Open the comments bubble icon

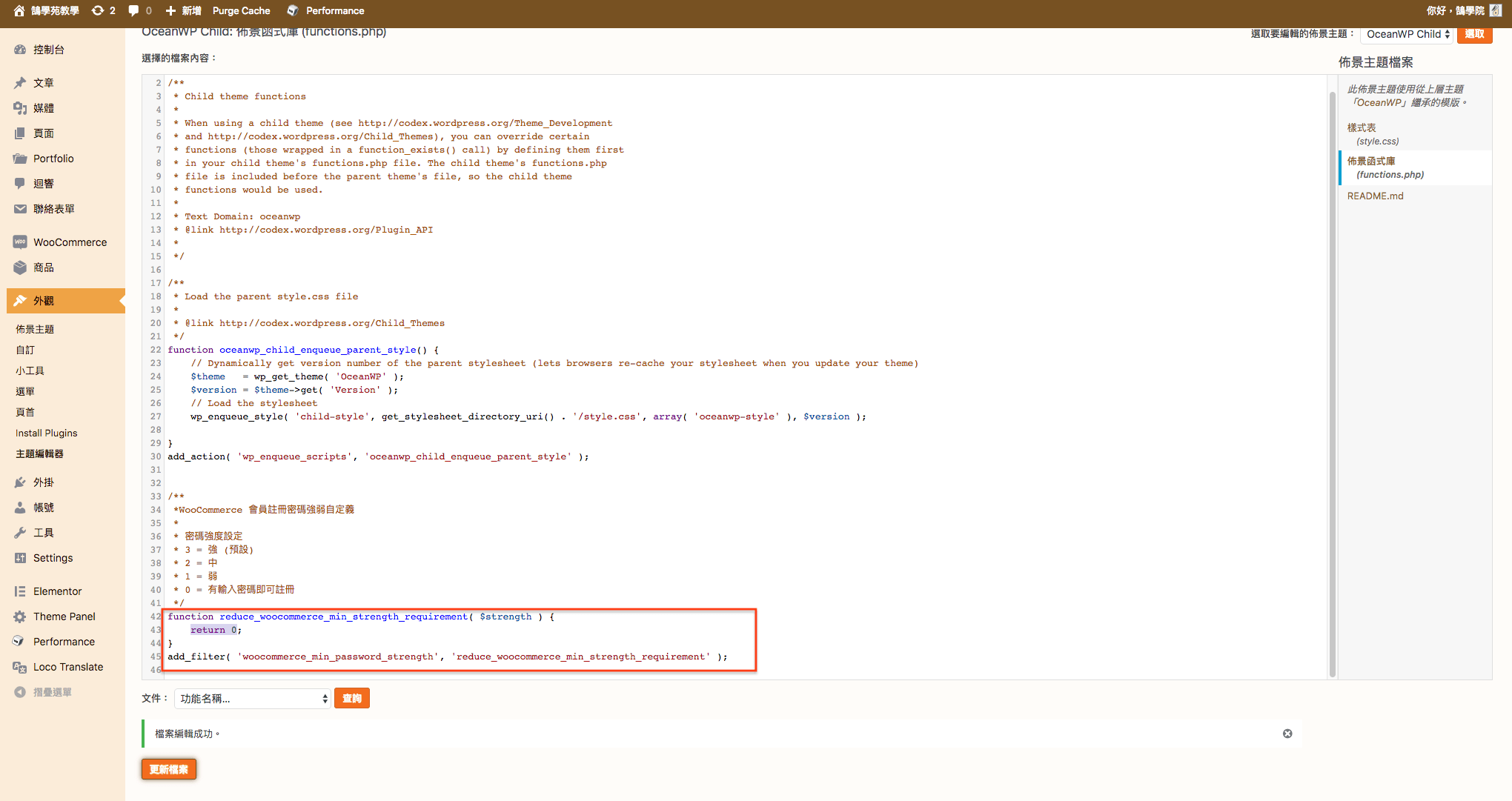tap(133, 10)
